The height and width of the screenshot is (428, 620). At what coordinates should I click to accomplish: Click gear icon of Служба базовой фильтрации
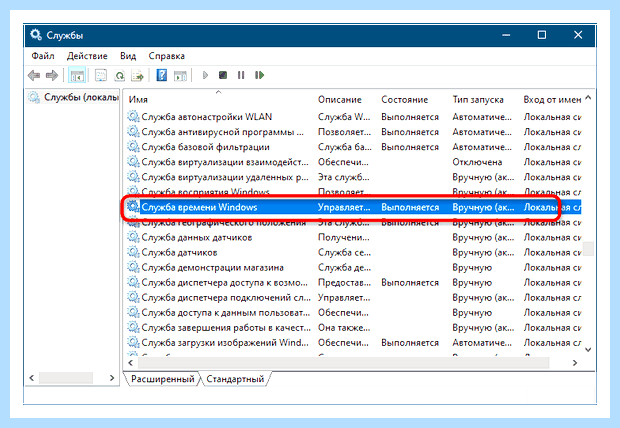click(x=133, y=147)
